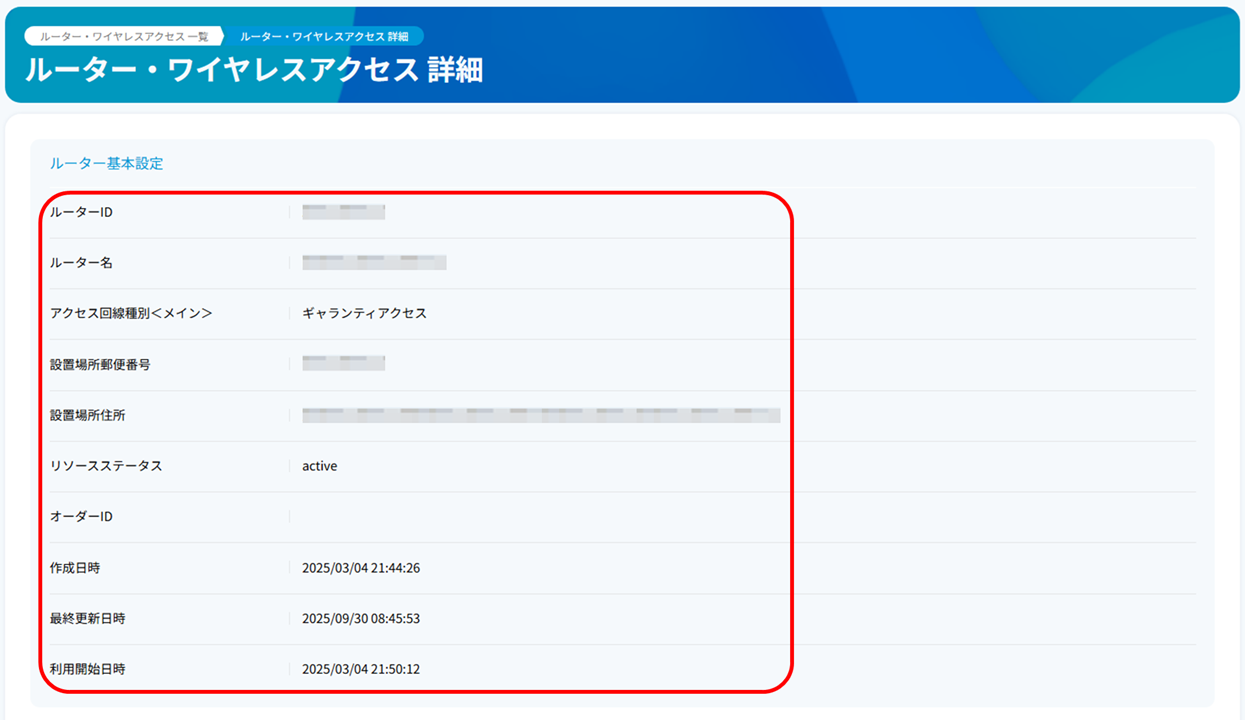The width and height of the screenshot is (1245, 720).
Task: Click the ルーター基本設定 section heading
Action: [105, 163]
